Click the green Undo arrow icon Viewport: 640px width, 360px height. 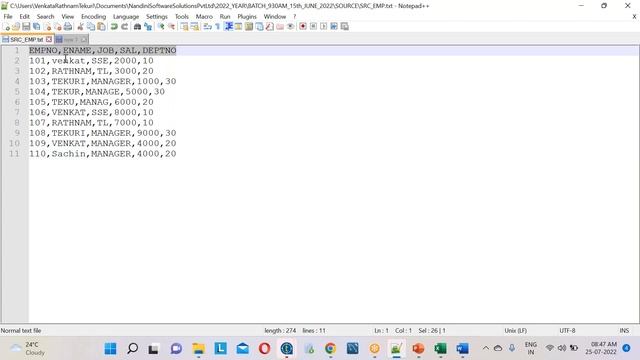[114, 27]
